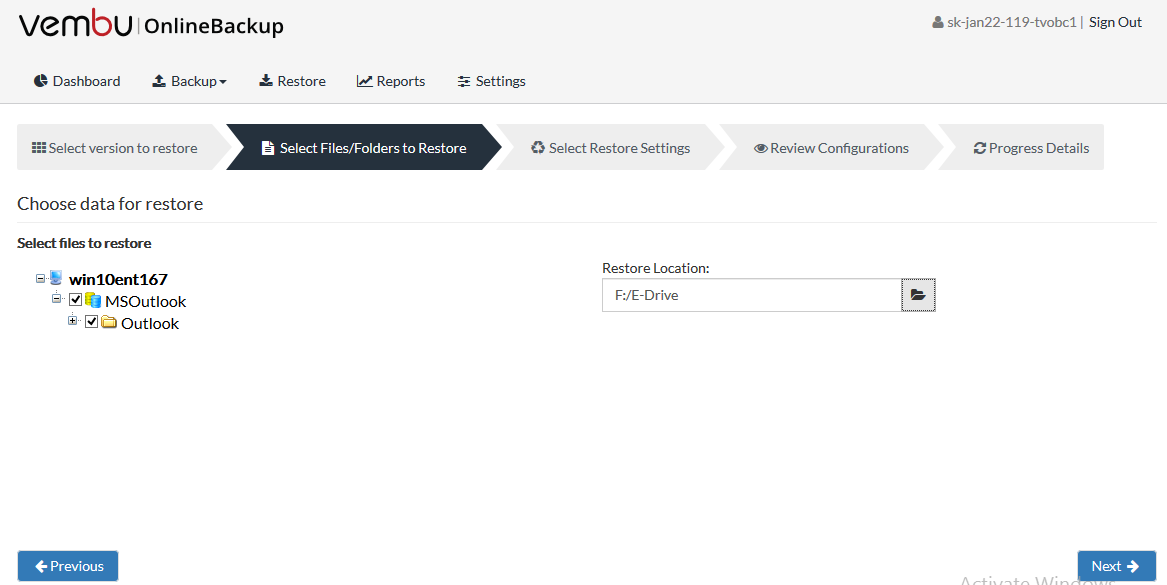Viewport: 1167px width, 585px height.
Task: Click the Settings sliders icon
Action: tap(464, 81)
